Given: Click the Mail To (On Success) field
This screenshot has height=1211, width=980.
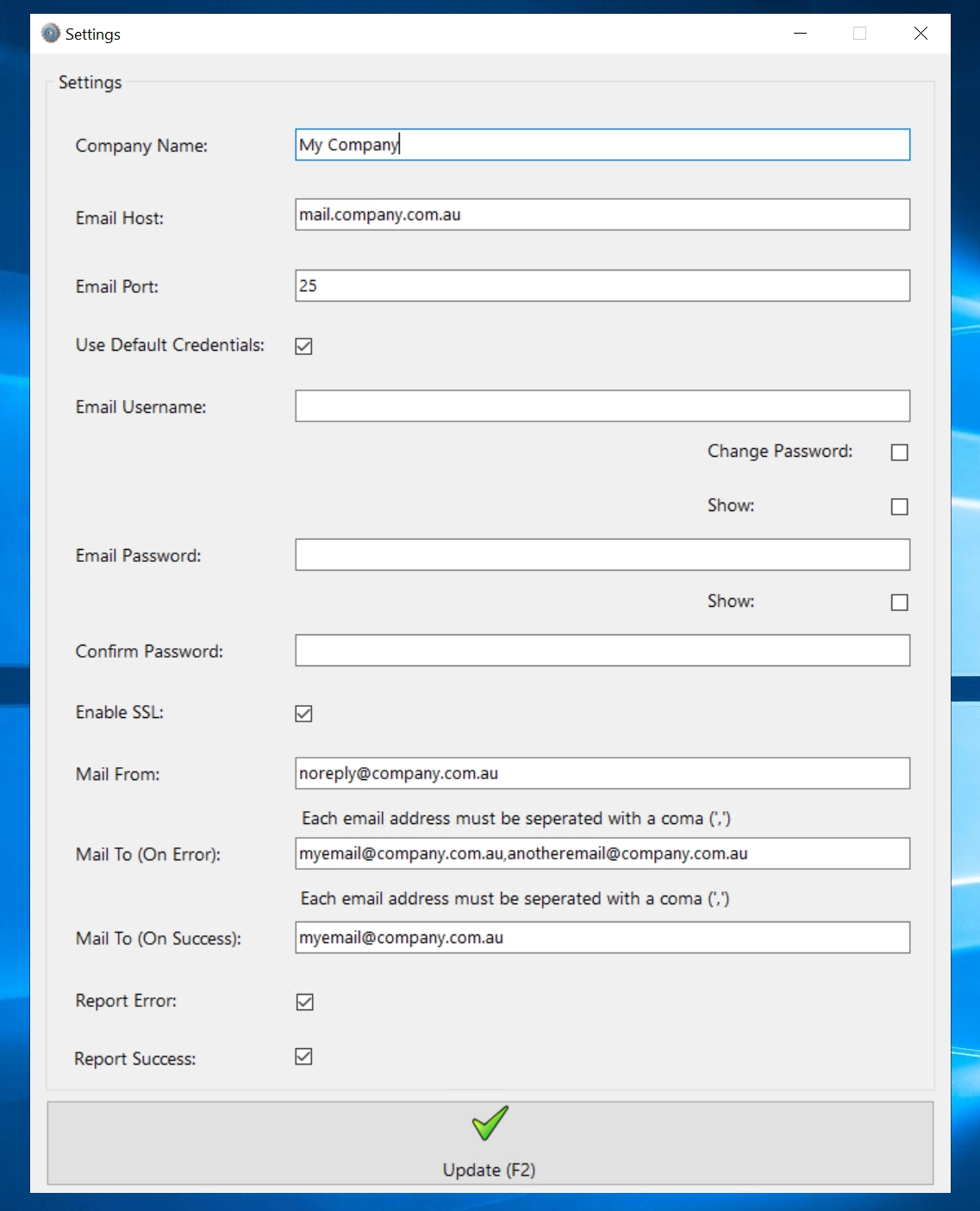Looking at the screenshot, I should tap(602, 938).
